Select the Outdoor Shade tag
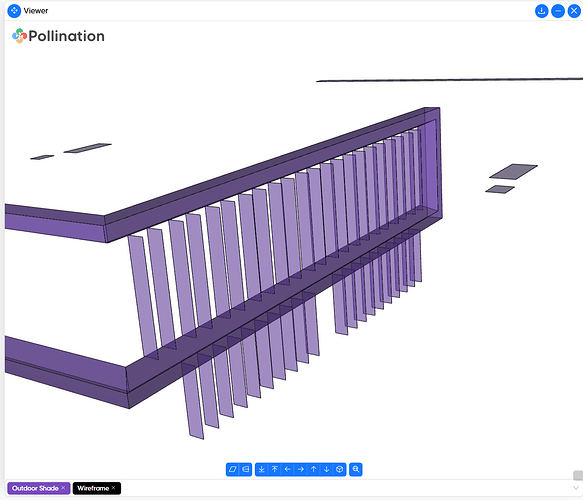This screenshot has height=500, width=583. pos(35,488)
